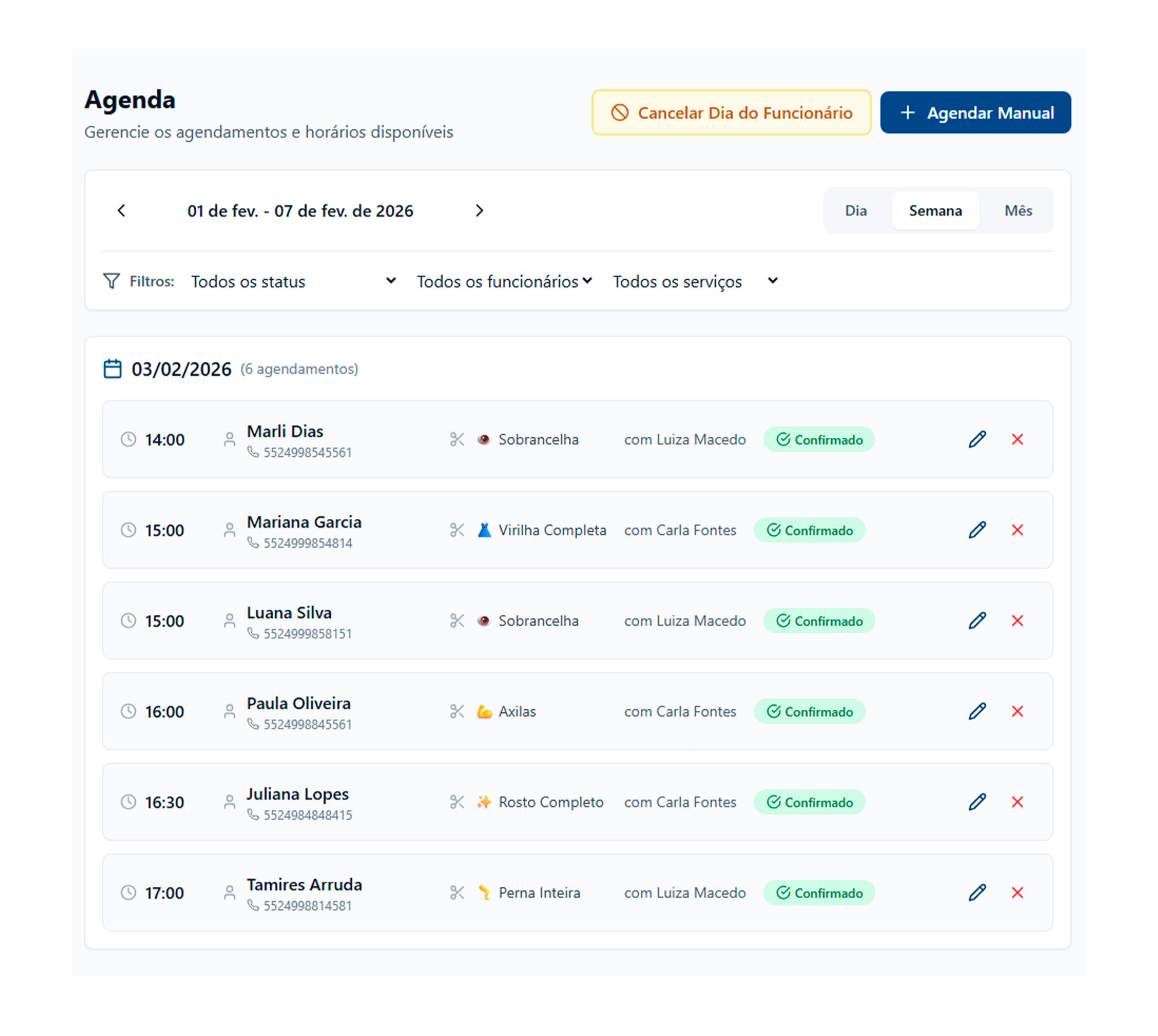Edit Marli Dias appointment with pencil icon
This screenshot has width=1158, height=1036.
pyautogui.click(x=977, y=440)
